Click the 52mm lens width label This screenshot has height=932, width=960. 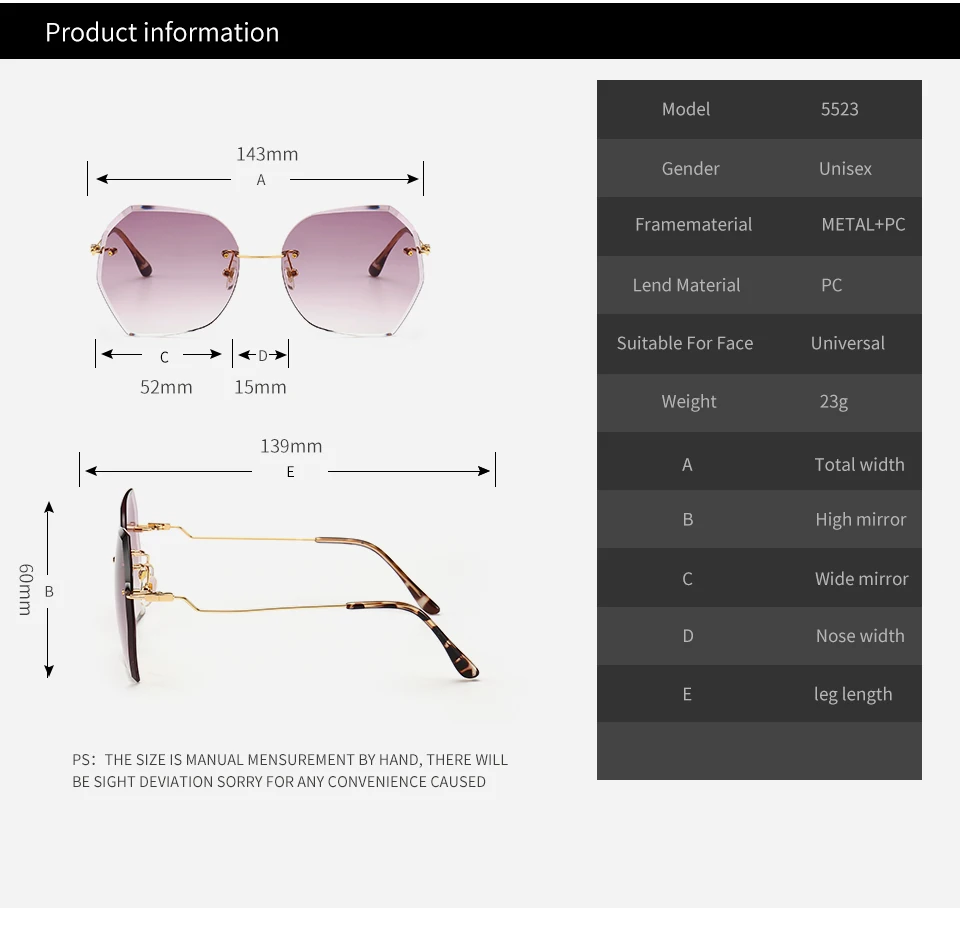166,387
